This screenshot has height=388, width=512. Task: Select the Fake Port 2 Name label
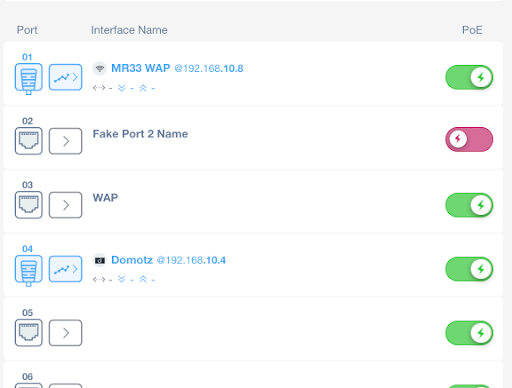coord(140,134)
